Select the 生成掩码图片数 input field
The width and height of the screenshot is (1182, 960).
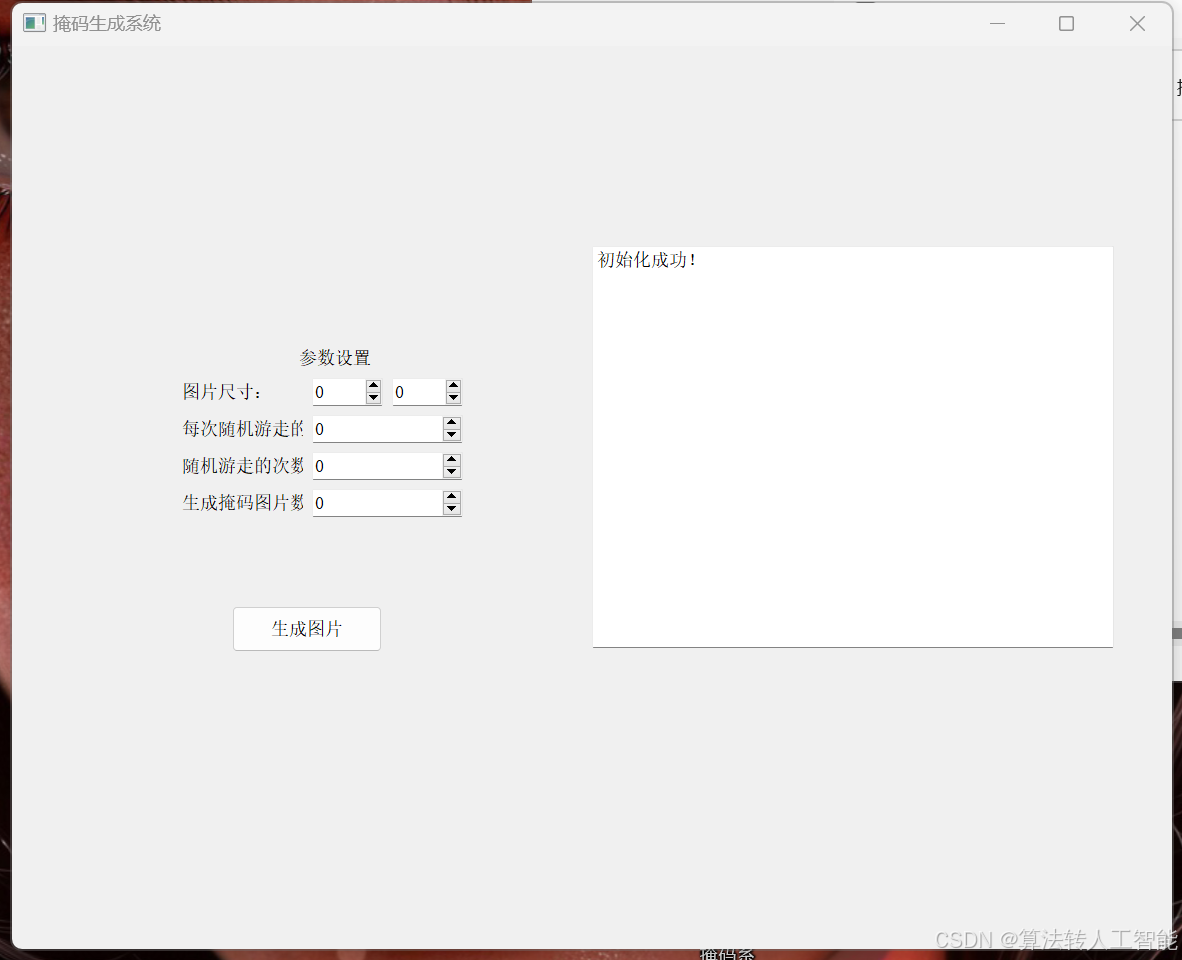pyautogui.click(x=375, y=503)
